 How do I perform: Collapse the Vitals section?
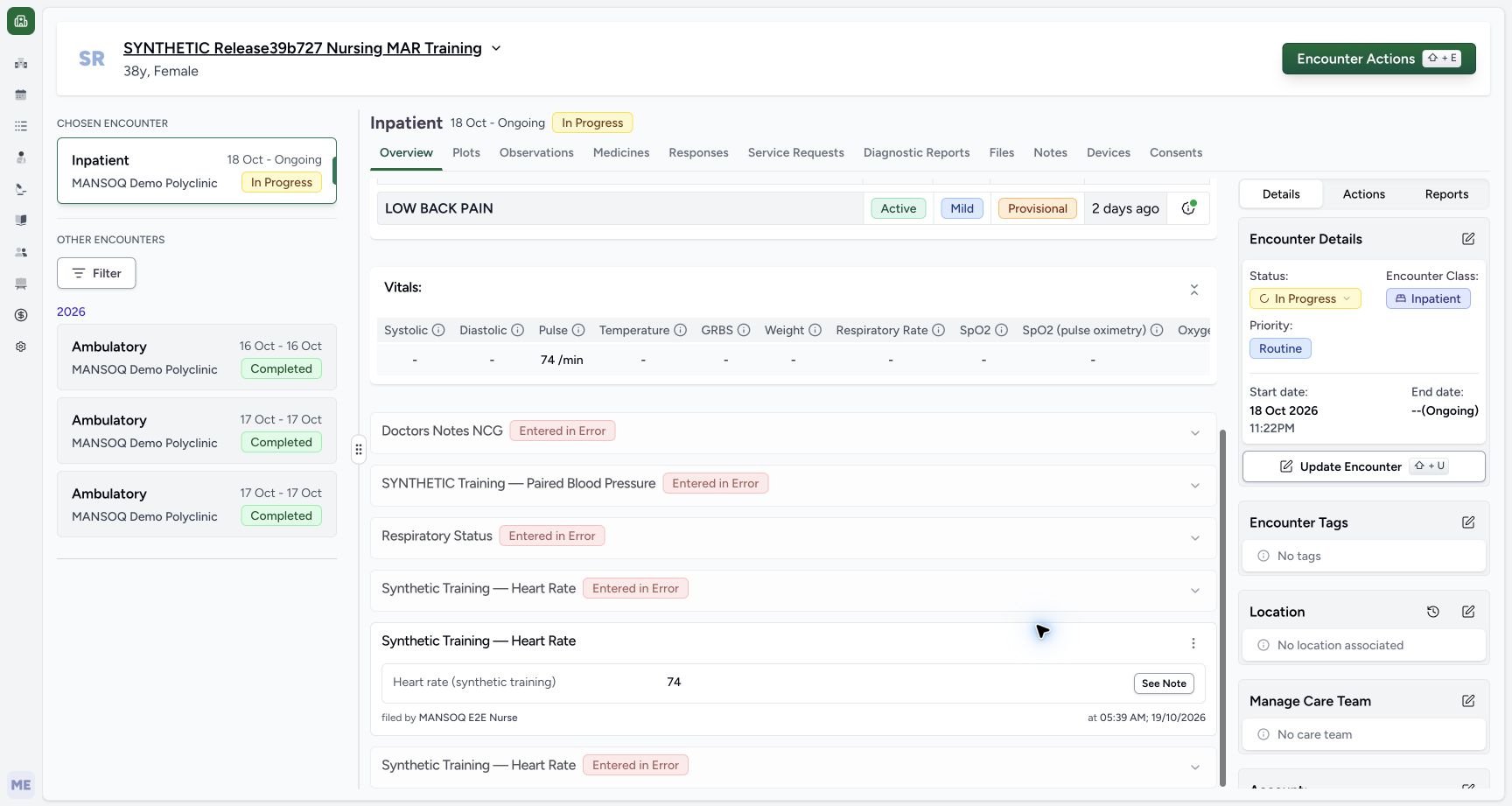click(x=1194, y=290)
